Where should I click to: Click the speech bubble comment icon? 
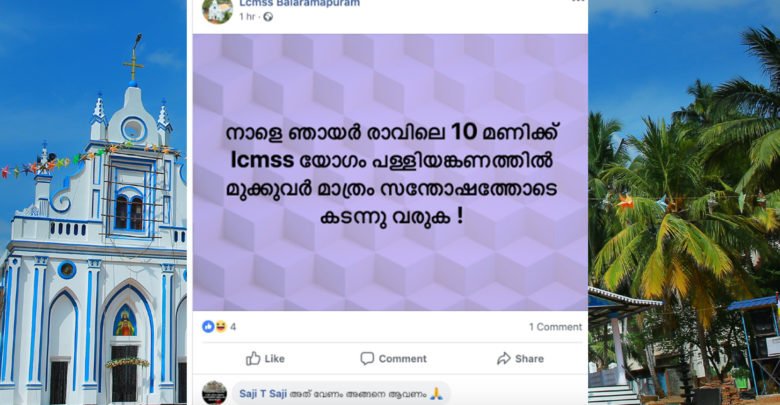tap(367, 358)
